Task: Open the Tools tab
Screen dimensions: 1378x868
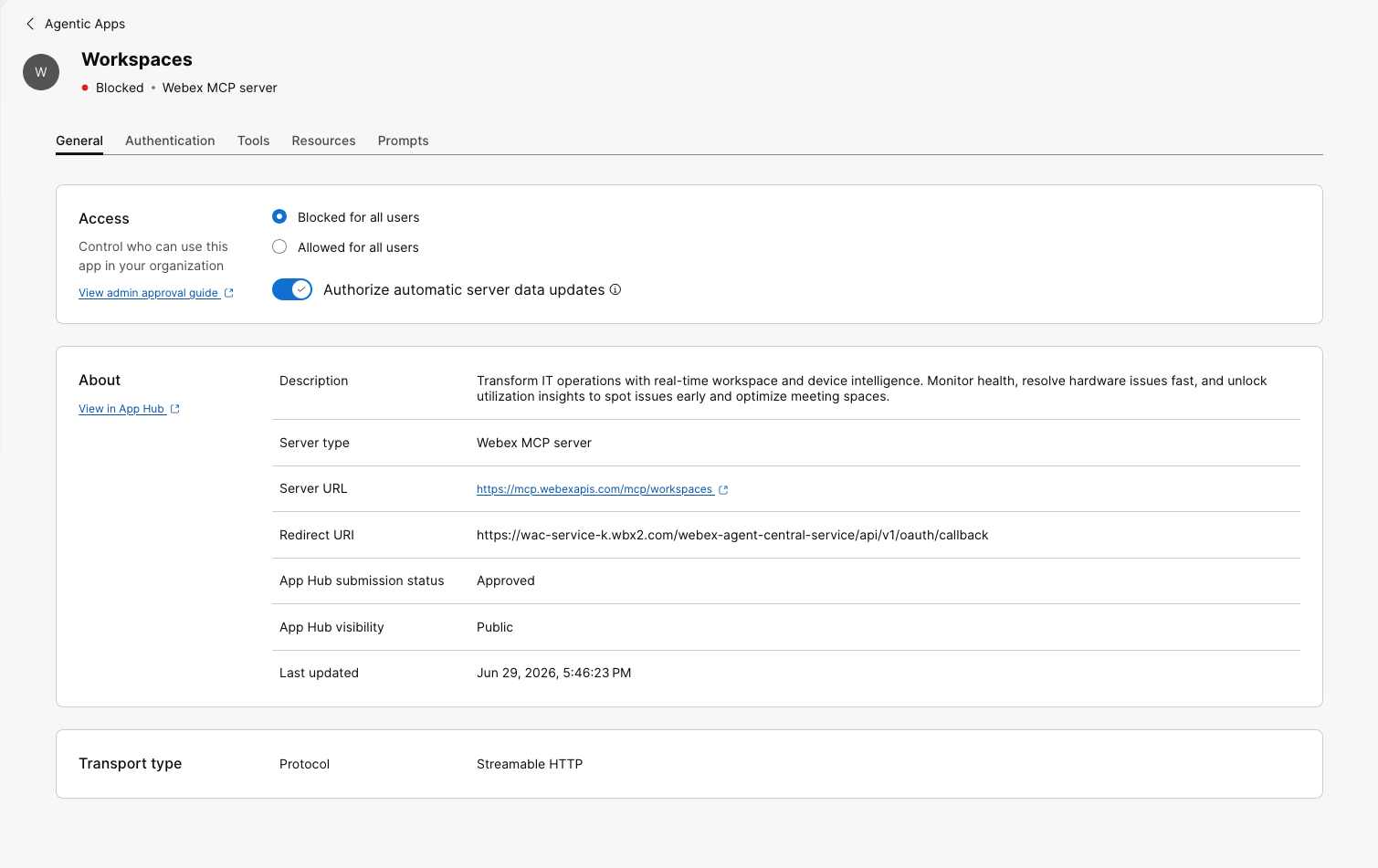Action: click(x=253, y=141)
